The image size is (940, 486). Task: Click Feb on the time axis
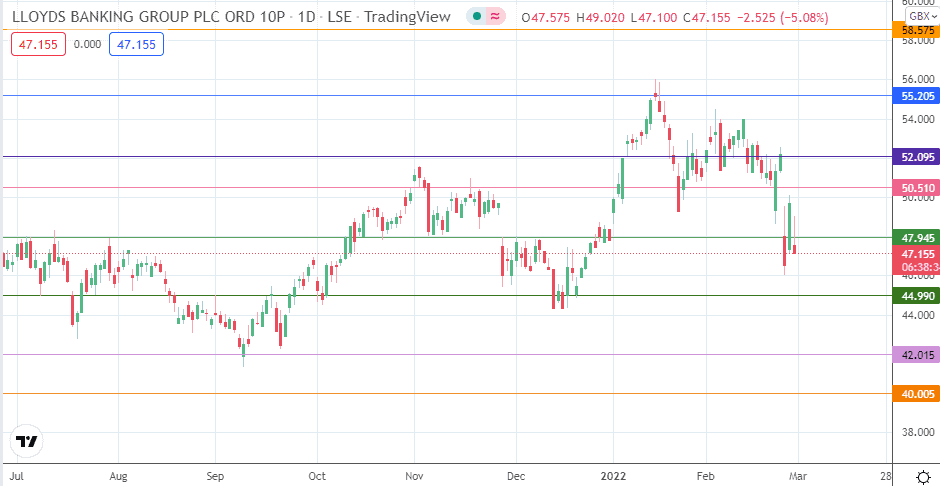point(706,476)
